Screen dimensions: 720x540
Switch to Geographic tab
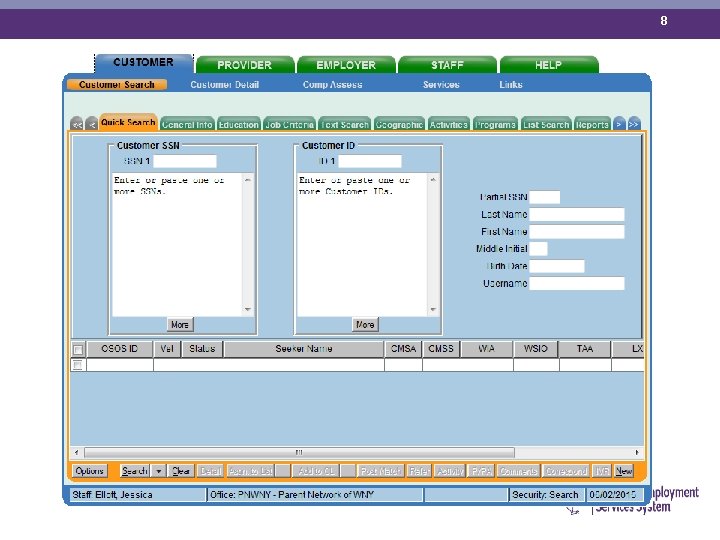click(x=399, y=124)
